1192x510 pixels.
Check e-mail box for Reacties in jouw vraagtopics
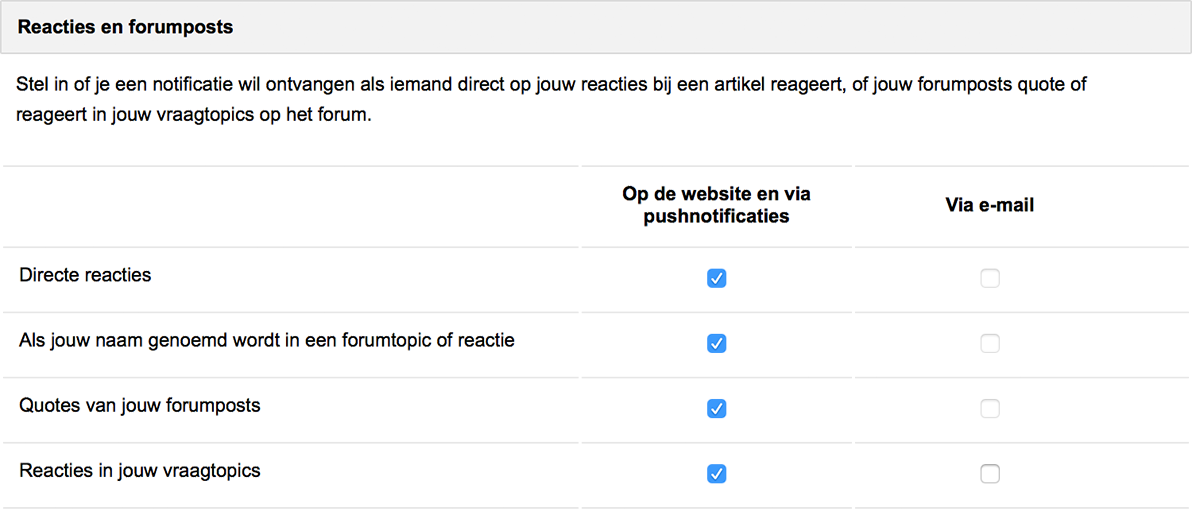coord(989,473)
